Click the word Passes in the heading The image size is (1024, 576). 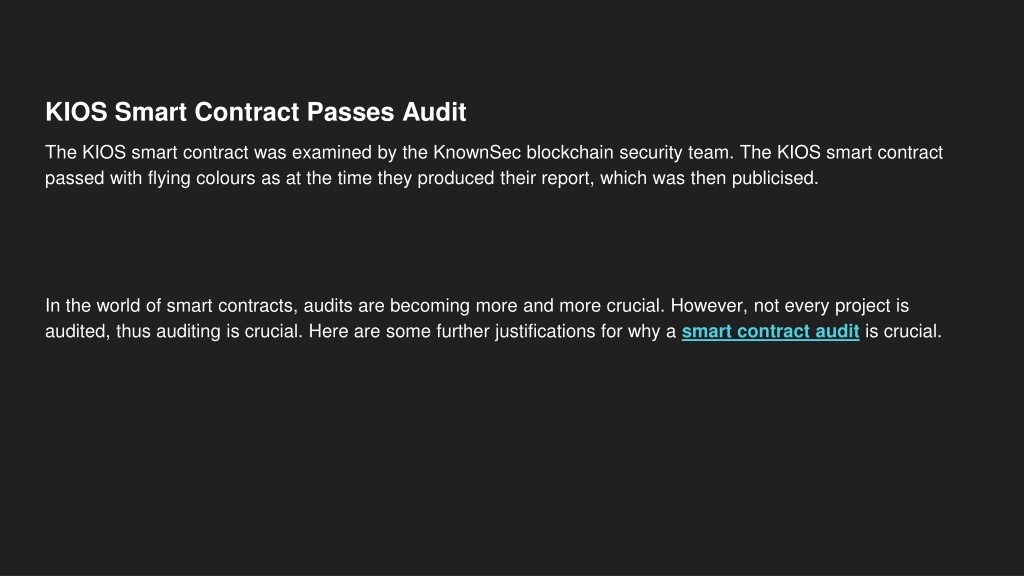click(x=351, y=112)
